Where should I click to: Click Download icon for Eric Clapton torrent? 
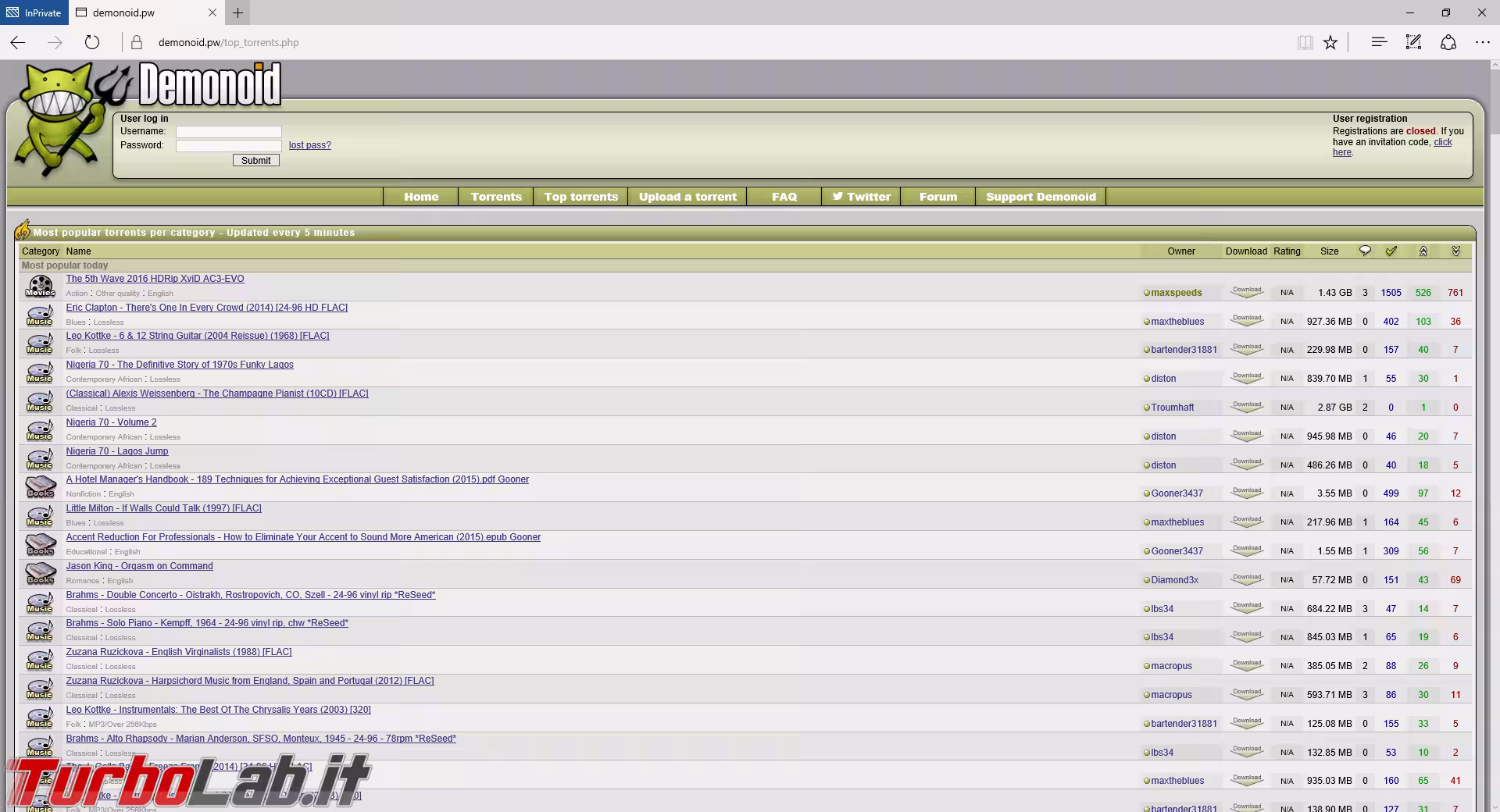pos(1247,320)
